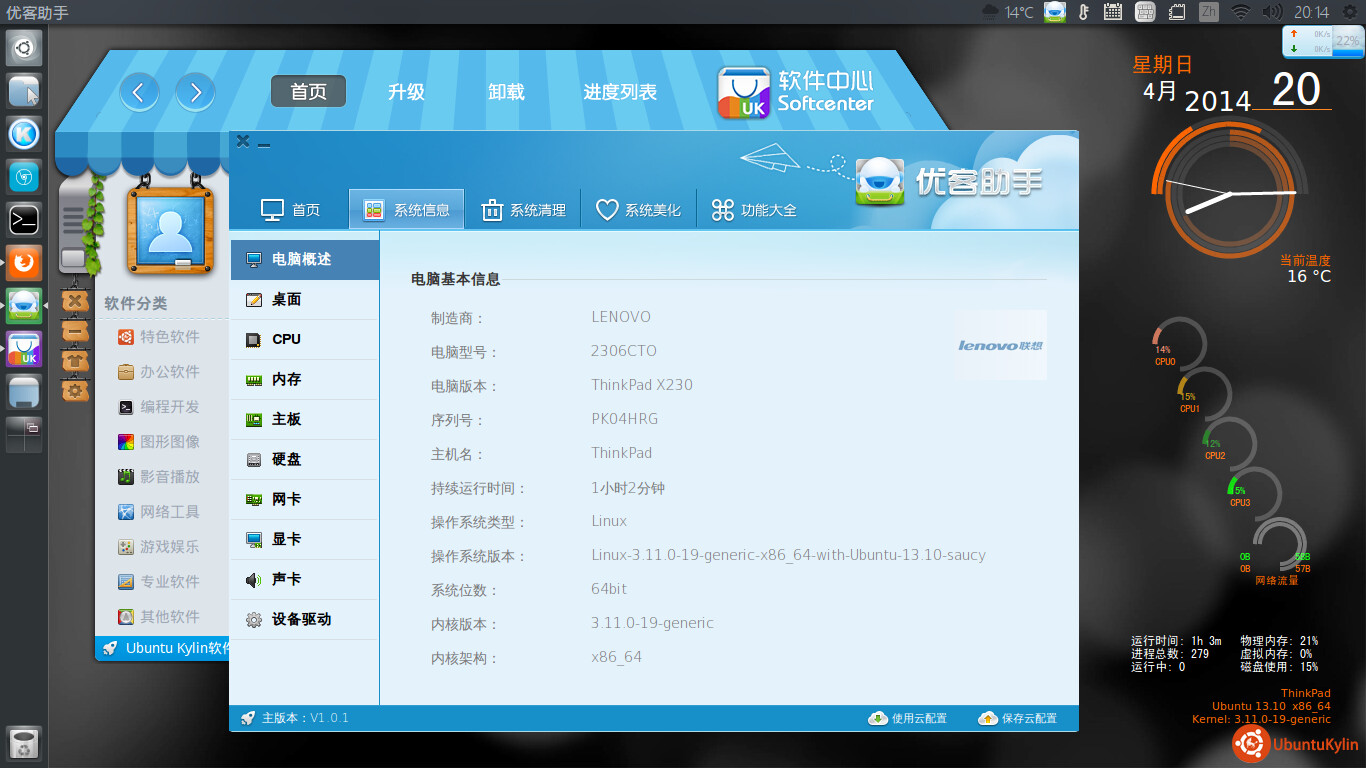Viewport: 1366px width, 768px height.
Task: Select 内存 memory info item
Action: (286, 379)
